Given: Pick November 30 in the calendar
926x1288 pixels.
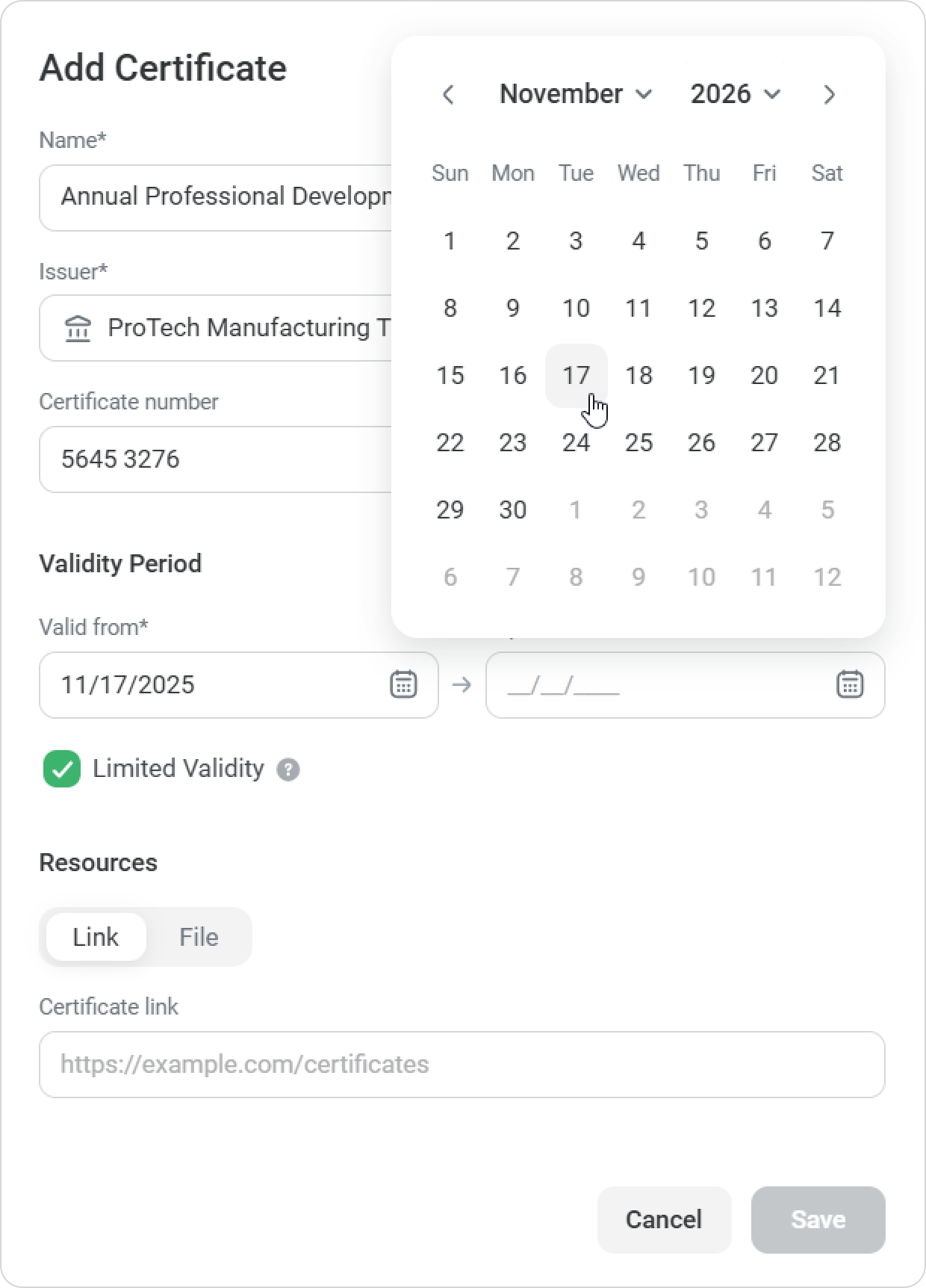Looking at the screenshot, I should pos(513,510).
